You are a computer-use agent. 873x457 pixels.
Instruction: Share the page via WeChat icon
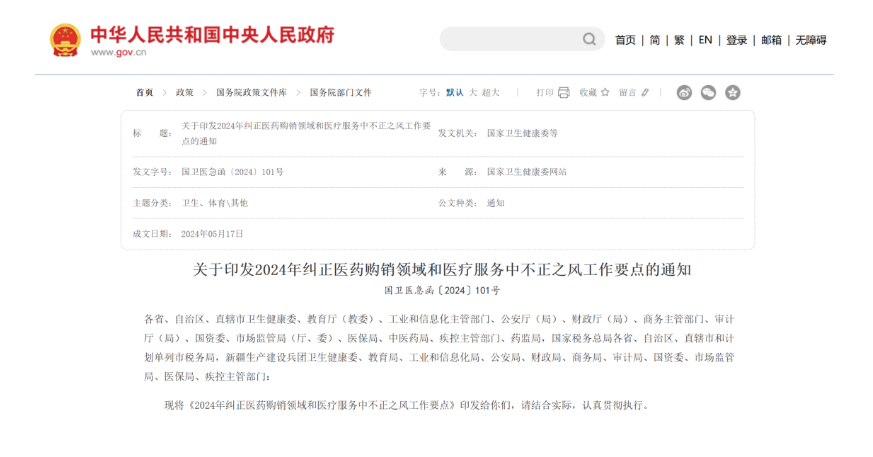point(708,92)
